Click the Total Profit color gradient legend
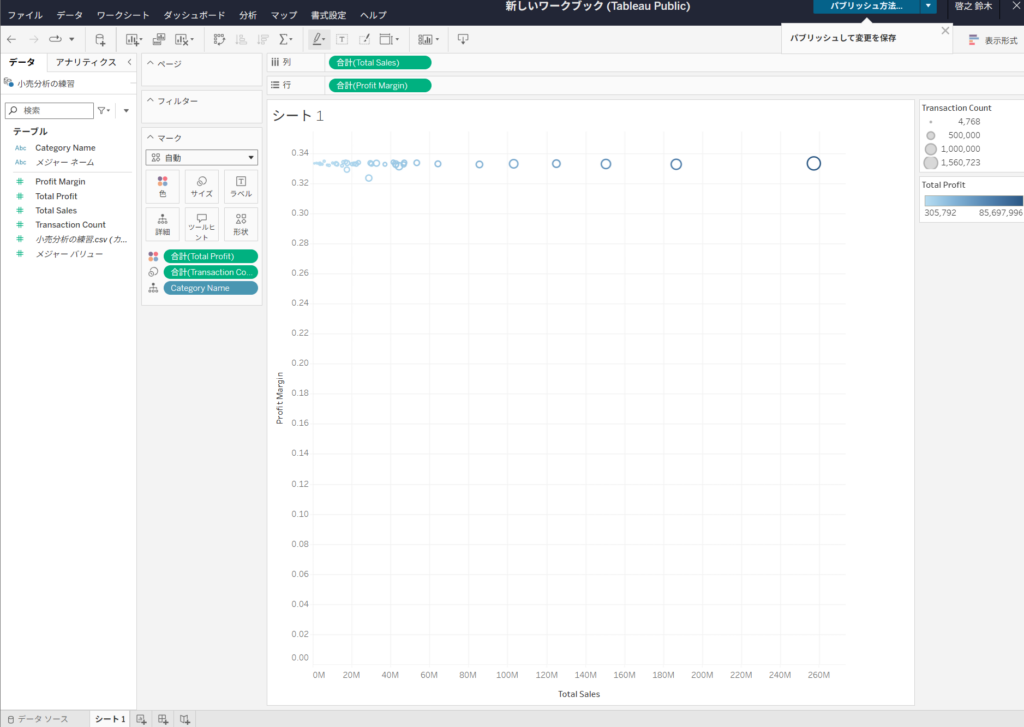1024x727 pixels. [x=973, y=200]
